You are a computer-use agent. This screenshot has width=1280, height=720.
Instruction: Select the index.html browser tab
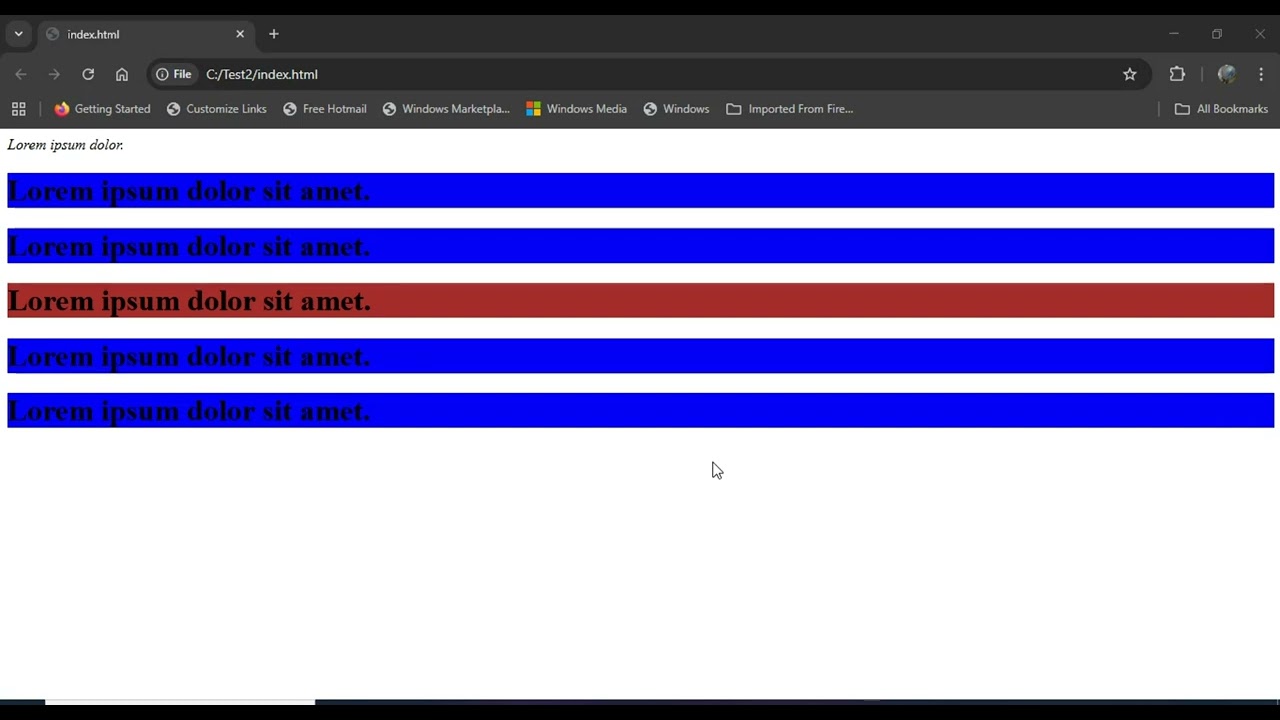pyautogui.click(x=146, y=34)
